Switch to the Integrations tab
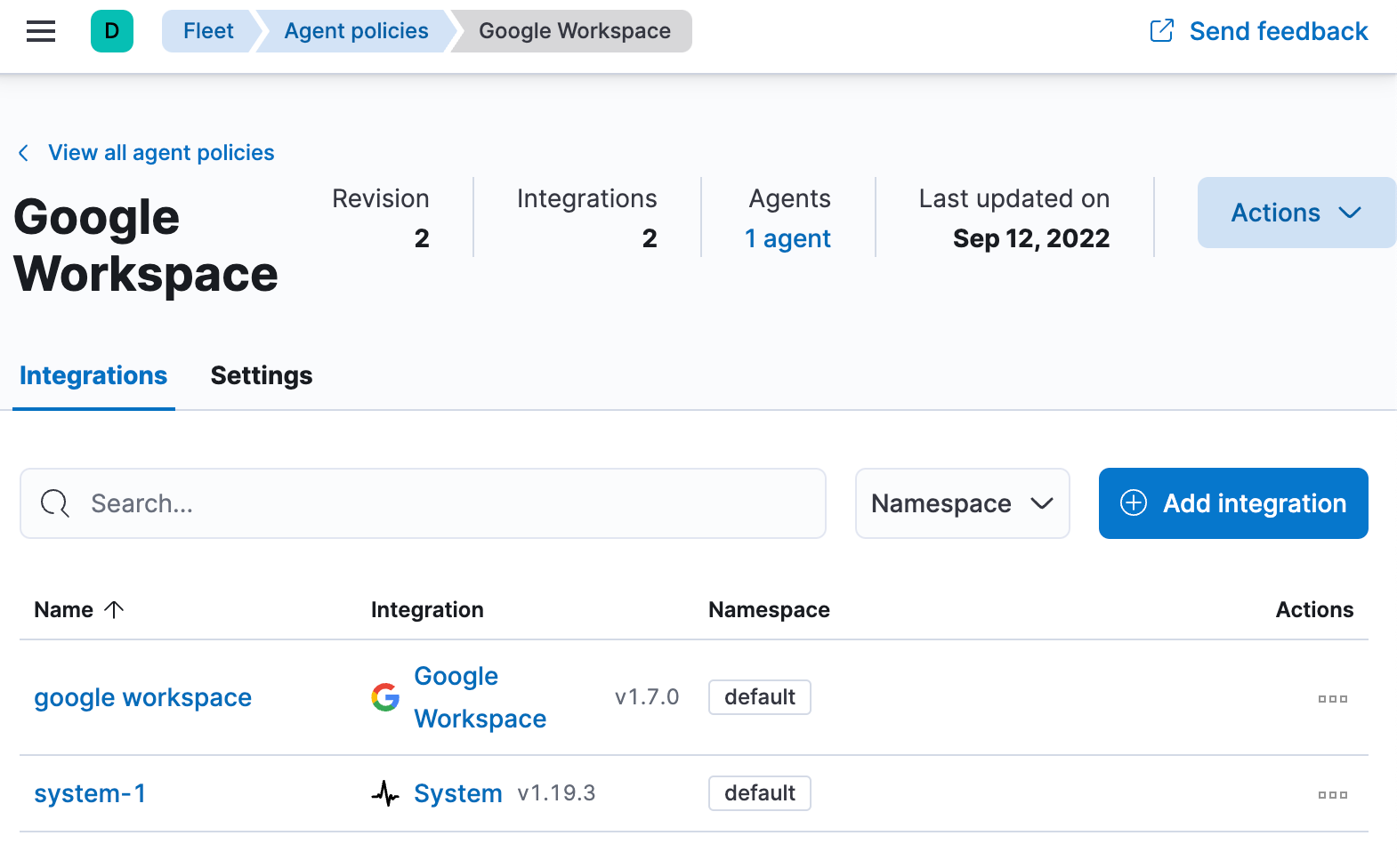This screenshot has height=868, width=1397. [93, 375]
